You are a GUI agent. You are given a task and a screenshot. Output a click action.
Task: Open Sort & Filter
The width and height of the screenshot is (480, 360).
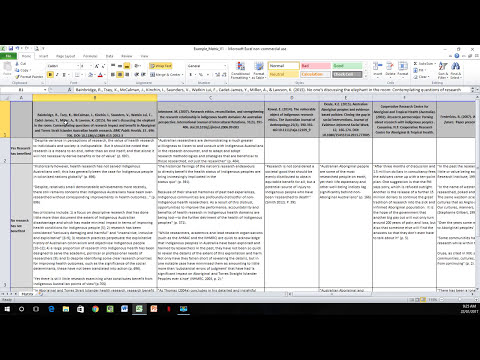(x=443, y=70)
